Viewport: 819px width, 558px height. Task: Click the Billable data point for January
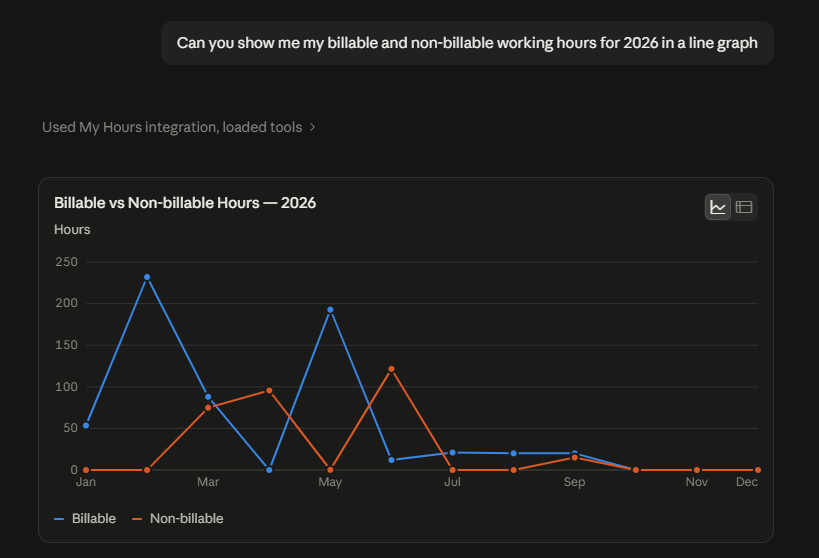[86, 425]
